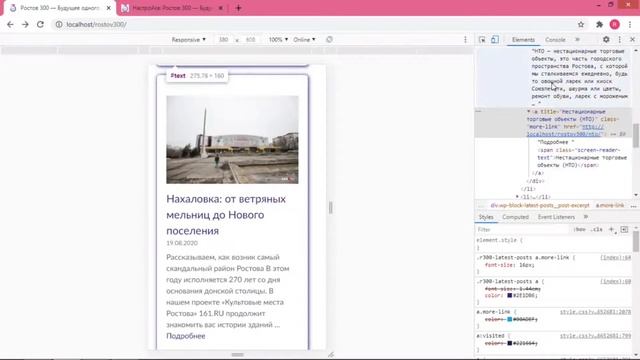
Task: Open the a.more-link style.css source link
Action: pyautogui.click(x=595, y=312)
